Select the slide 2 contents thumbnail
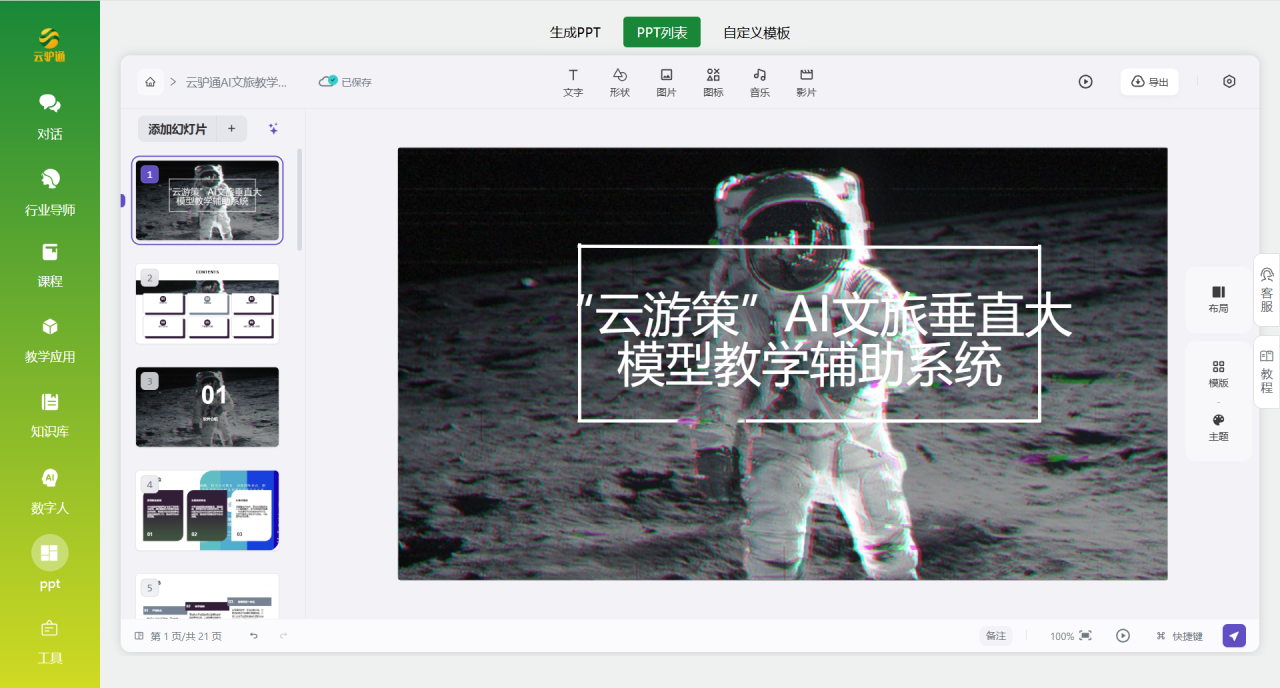 (x=207, y=303)
